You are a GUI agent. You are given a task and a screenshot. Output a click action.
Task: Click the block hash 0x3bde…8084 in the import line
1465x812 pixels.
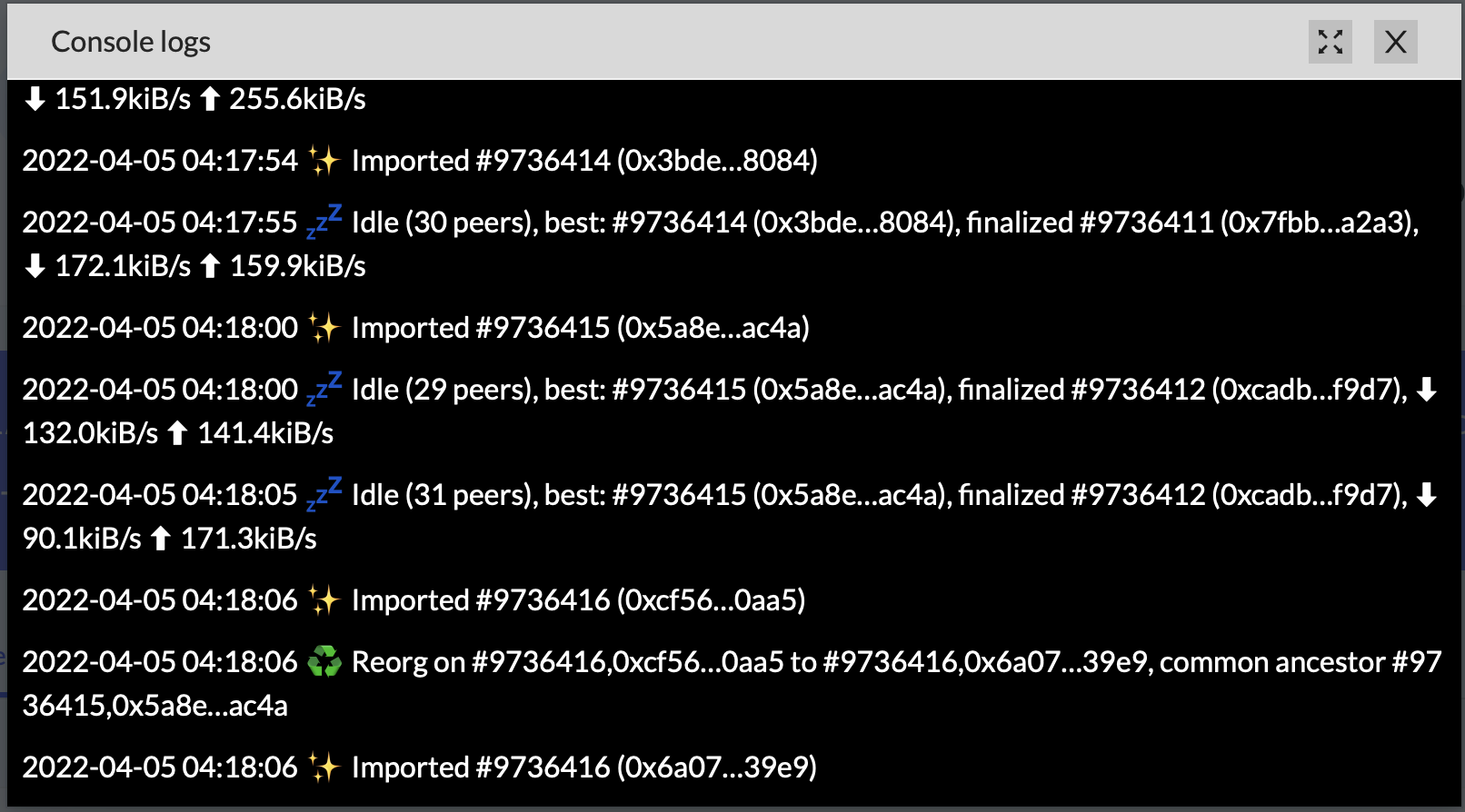(717, 161)
